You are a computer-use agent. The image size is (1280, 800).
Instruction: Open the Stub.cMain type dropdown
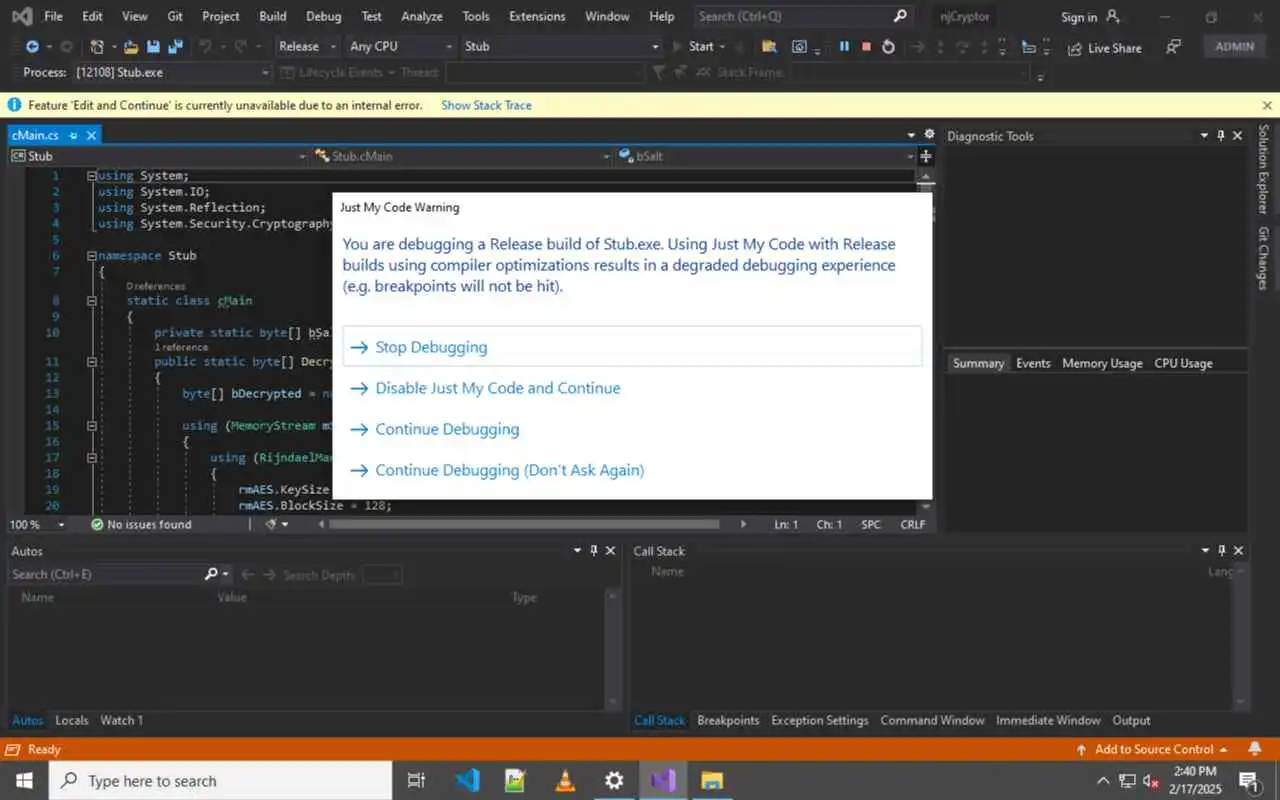[462, 156]
